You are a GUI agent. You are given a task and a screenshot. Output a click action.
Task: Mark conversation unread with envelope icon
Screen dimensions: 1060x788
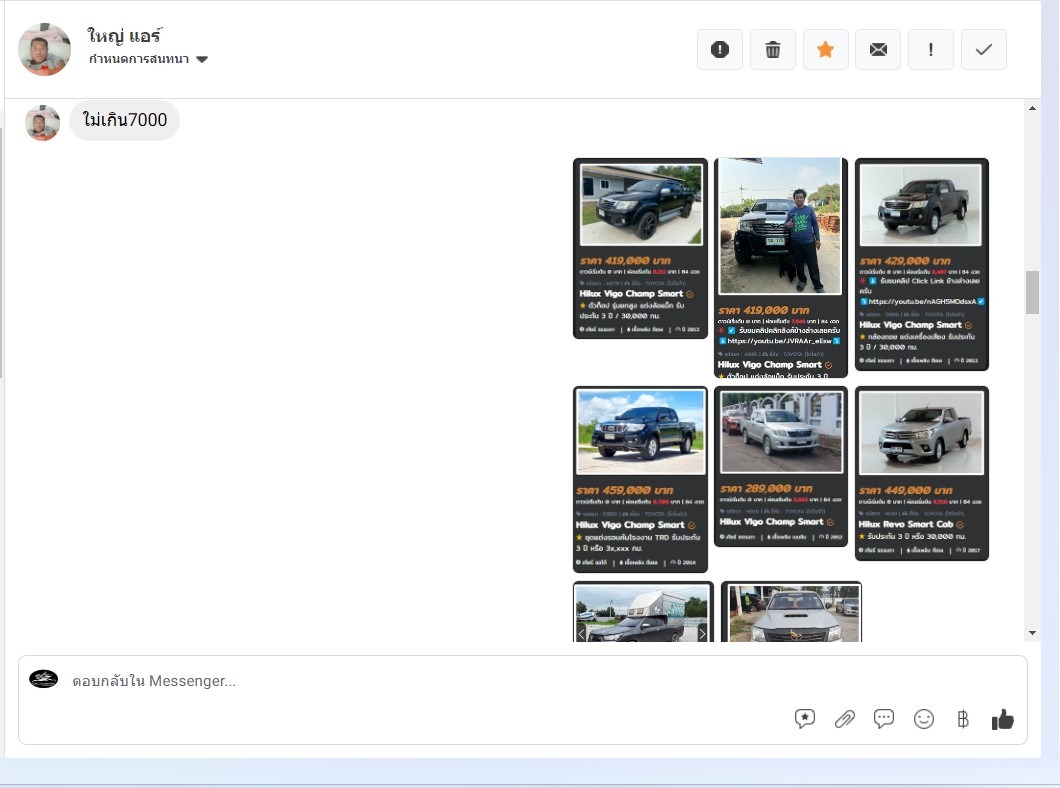pyautogui.click(x=878, y=50)
